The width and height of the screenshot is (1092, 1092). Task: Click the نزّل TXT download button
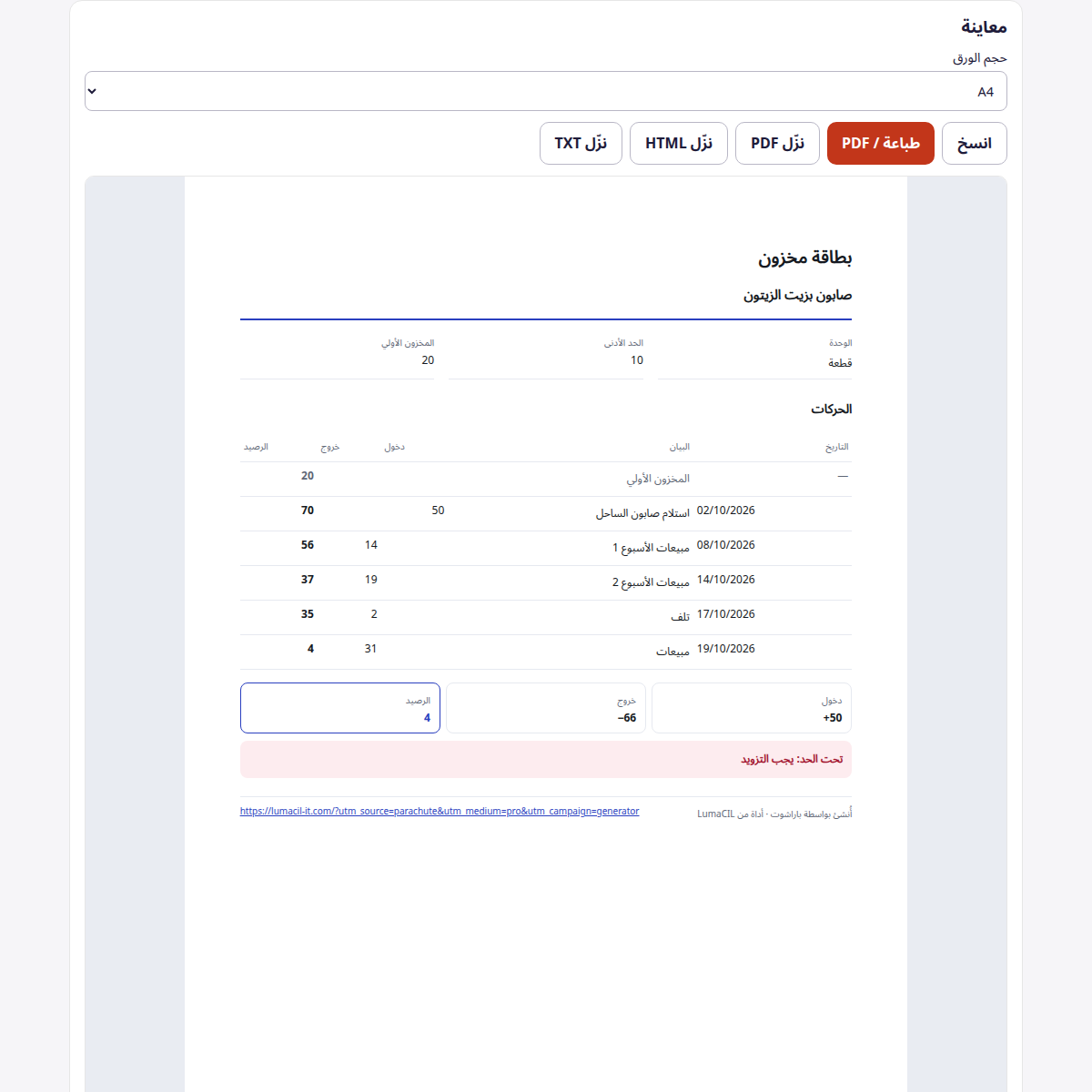pos(581,143)
